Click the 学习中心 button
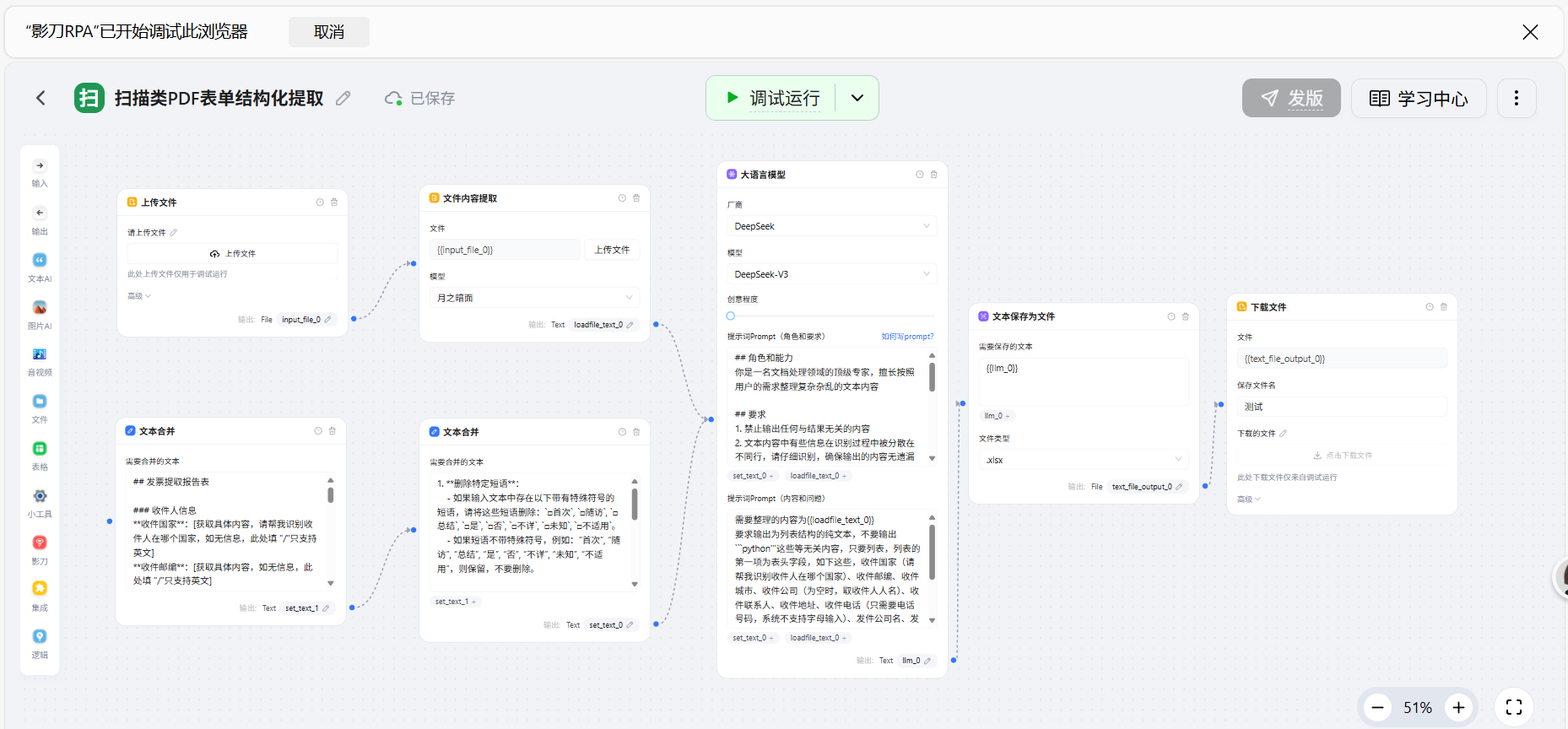 click(1419, 99)
